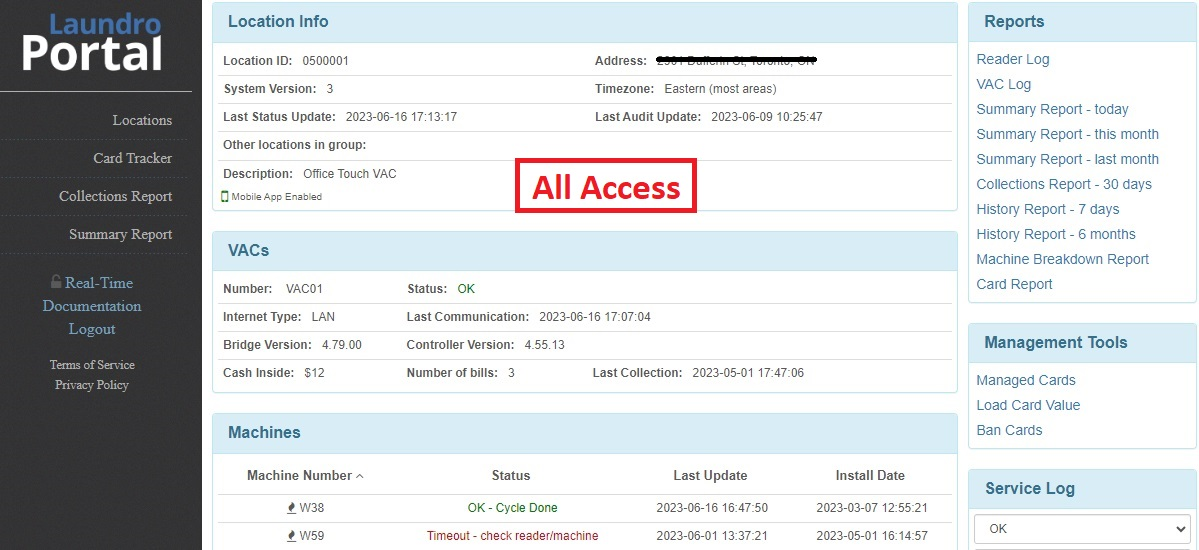Sort by Machine Number using the caret arrow

(359, 476)
